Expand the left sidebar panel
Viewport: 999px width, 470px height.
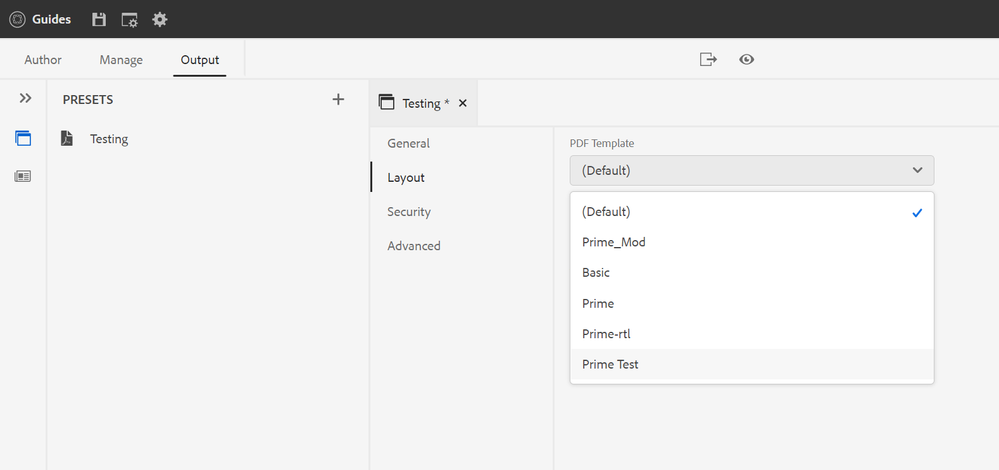point(25,98)
